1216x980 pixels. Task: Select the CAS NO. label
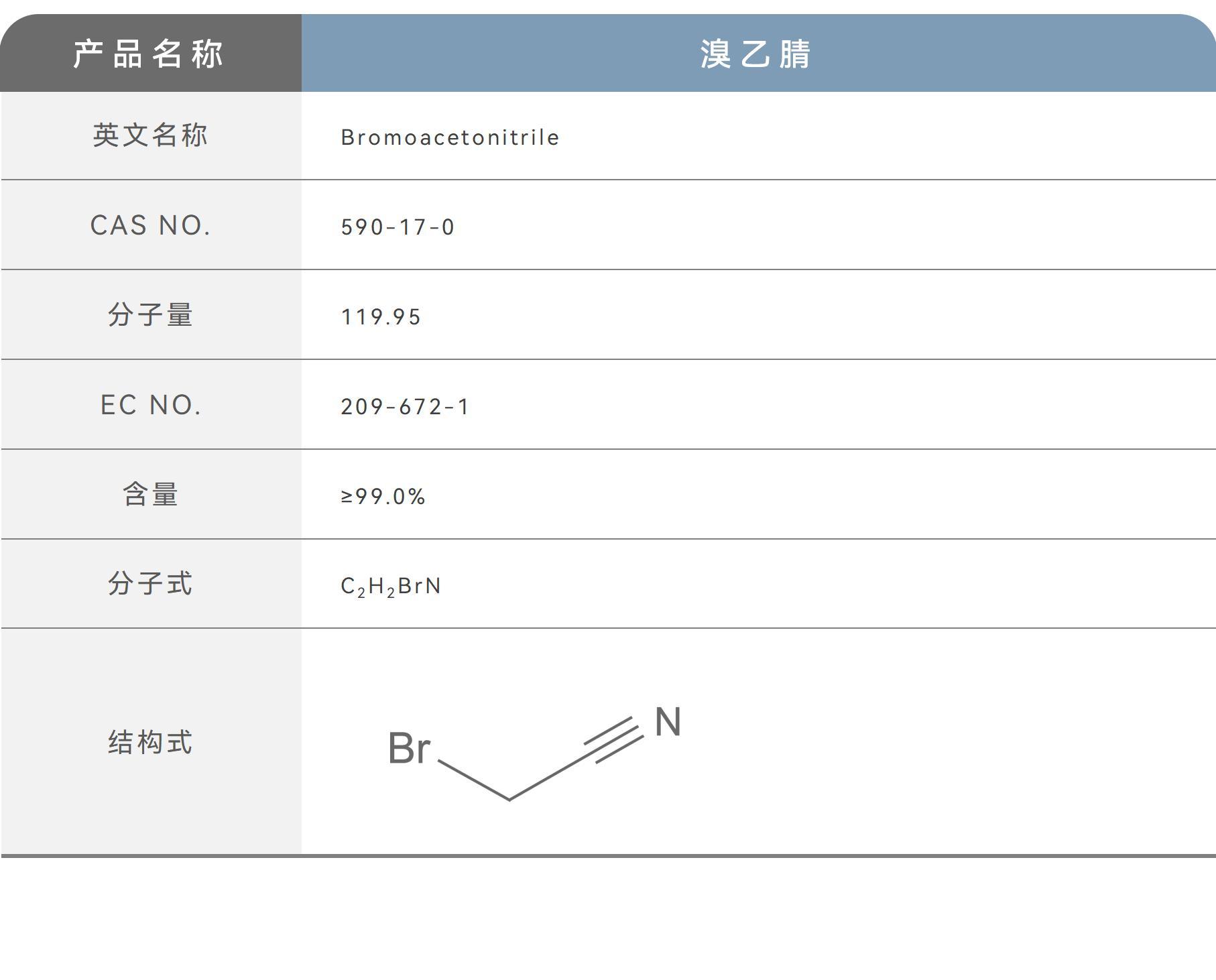[x=150, y=226]
